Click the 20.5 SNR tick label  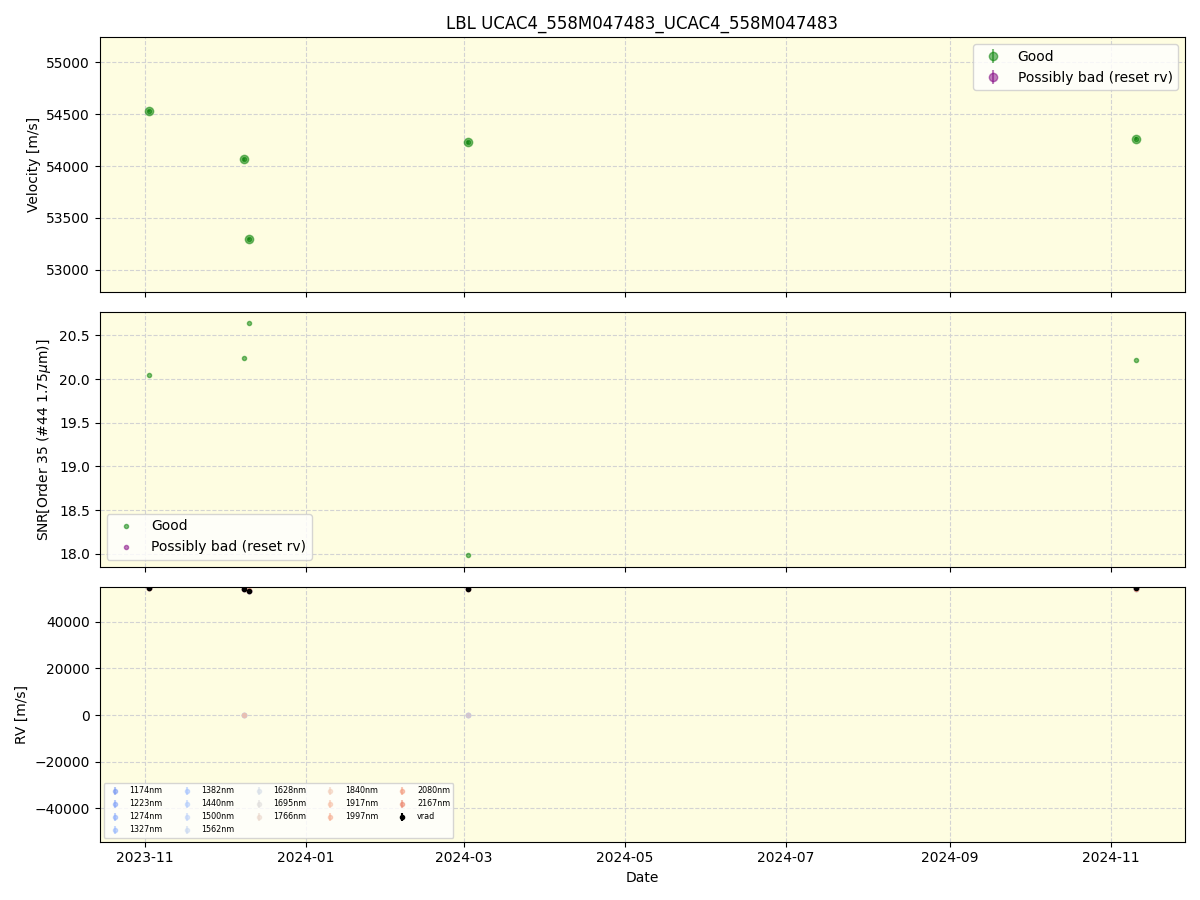point(75,336)
